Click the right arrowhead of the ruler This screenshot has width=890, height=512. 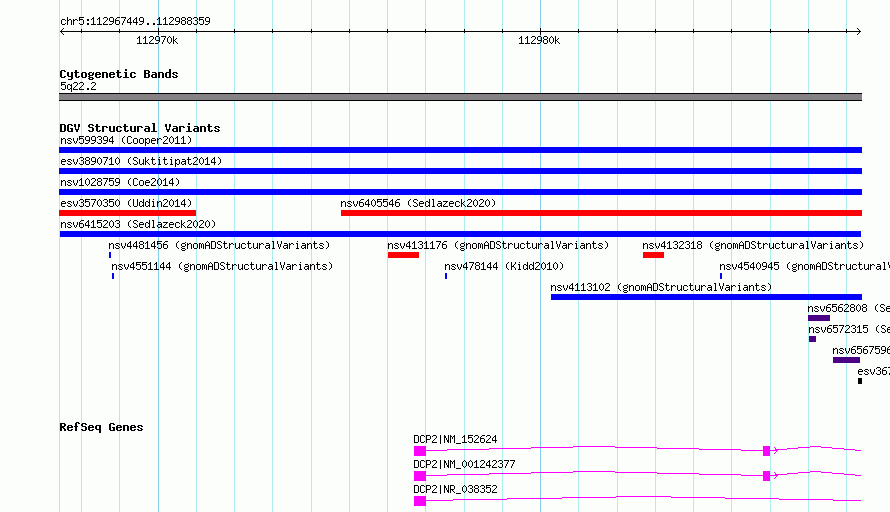click(x=859, y=31)
